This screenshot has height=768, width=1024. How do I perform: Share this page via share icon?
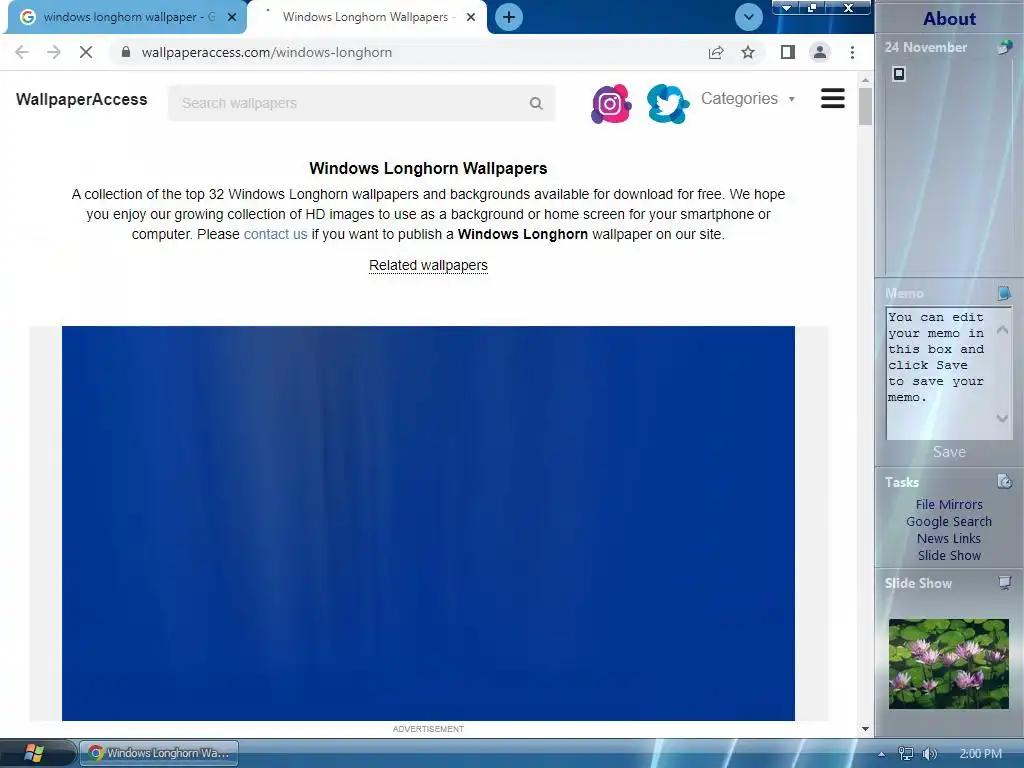[716, 52]
